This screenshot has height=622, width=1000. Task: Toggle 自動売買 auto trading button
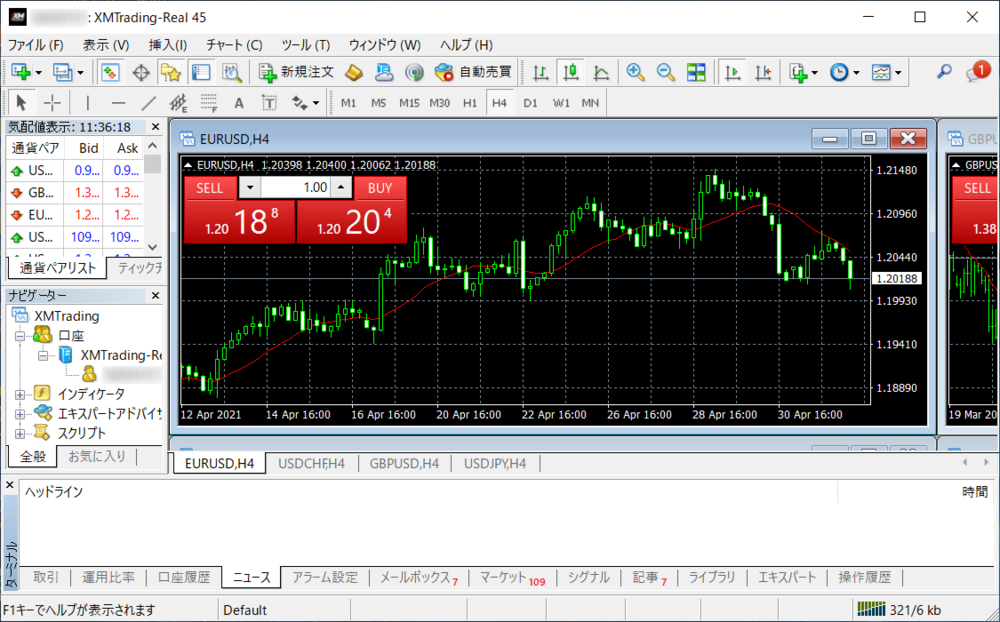point(473,72)
